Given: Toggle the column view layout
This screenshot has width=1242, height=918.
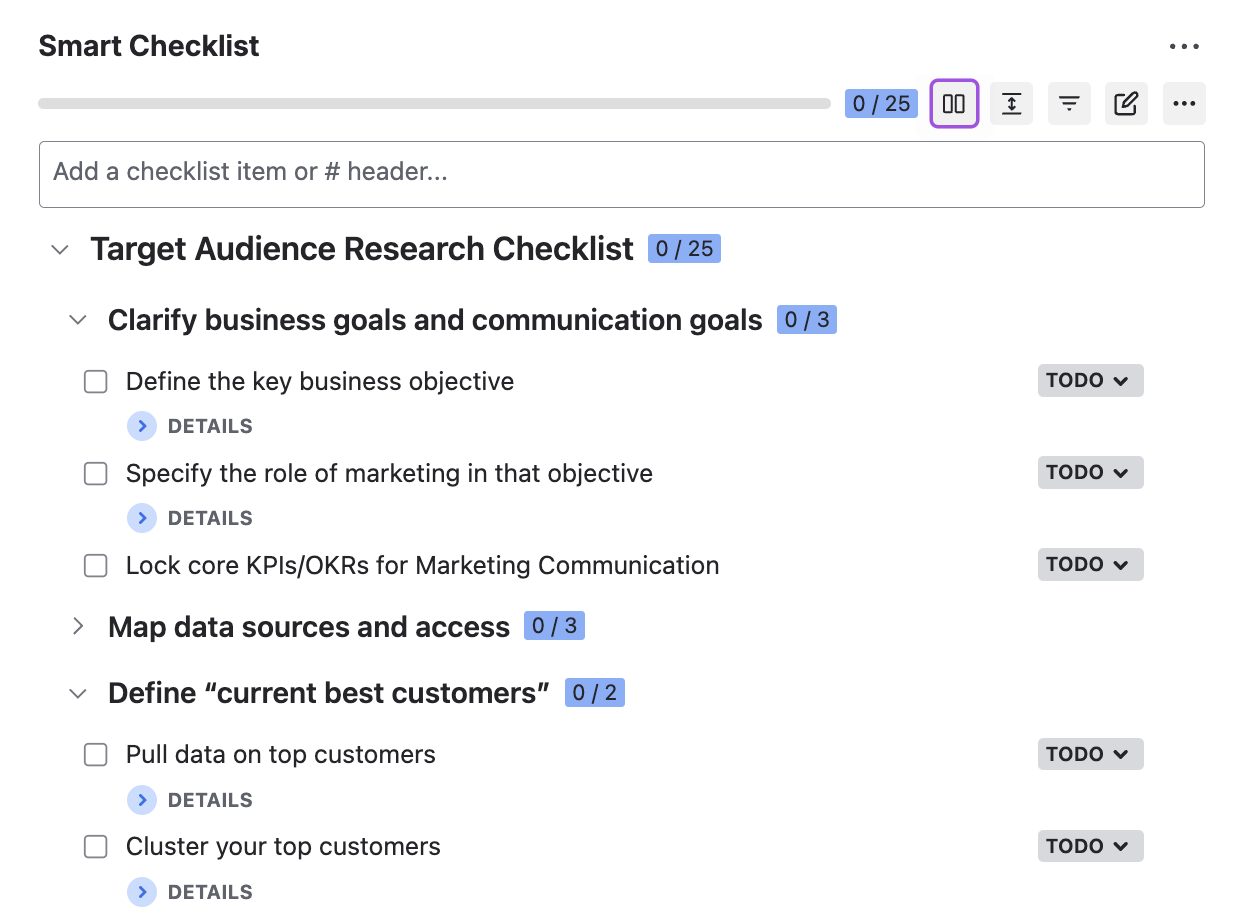Looking at the screenshot, I should tap(953, 103).
